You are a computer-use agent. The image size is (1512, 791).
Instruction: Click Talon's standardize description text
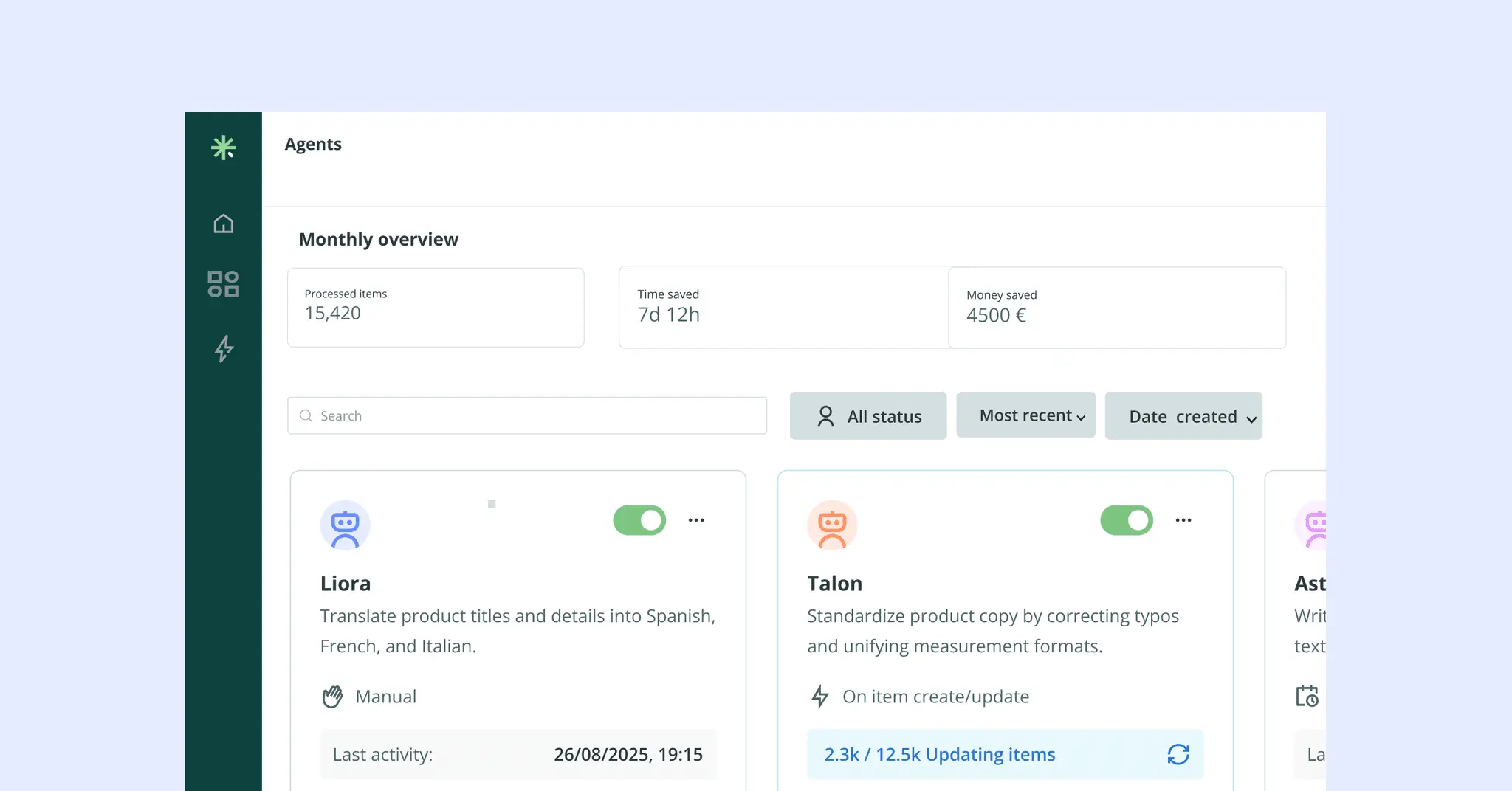click(993, 631)
